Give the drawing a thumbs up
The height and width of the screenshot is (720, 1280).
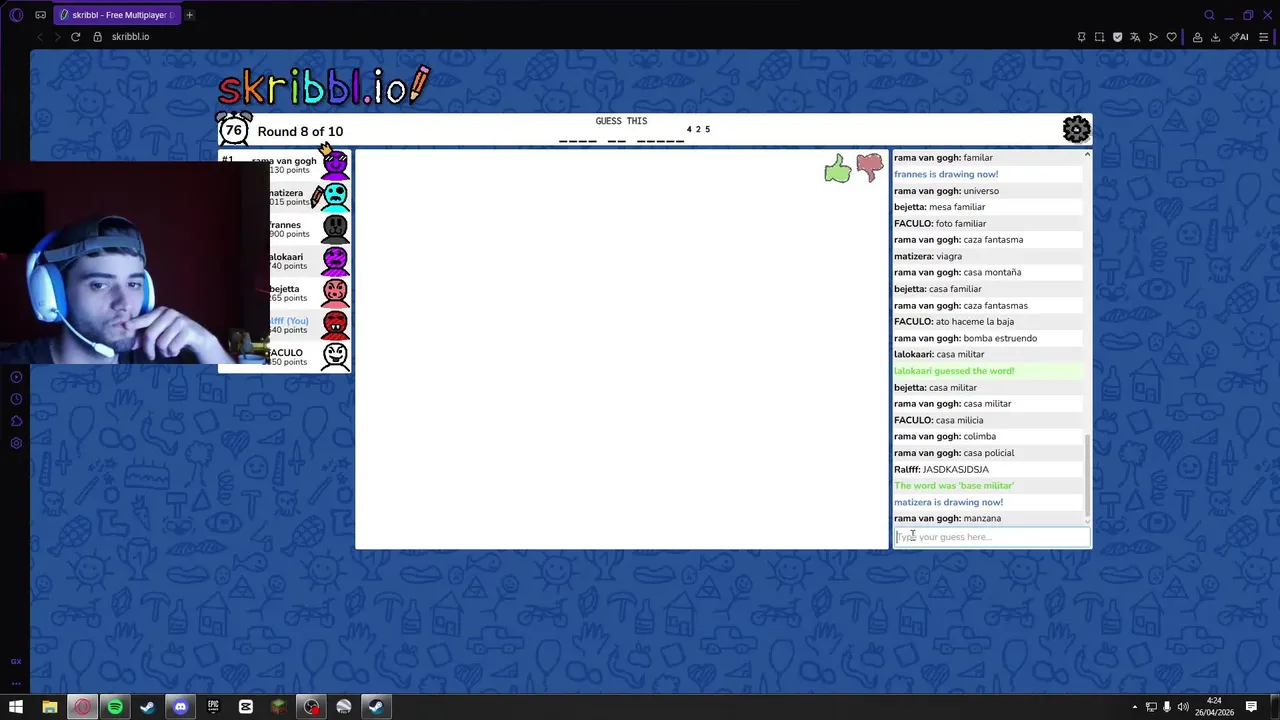tap(838, 169)
